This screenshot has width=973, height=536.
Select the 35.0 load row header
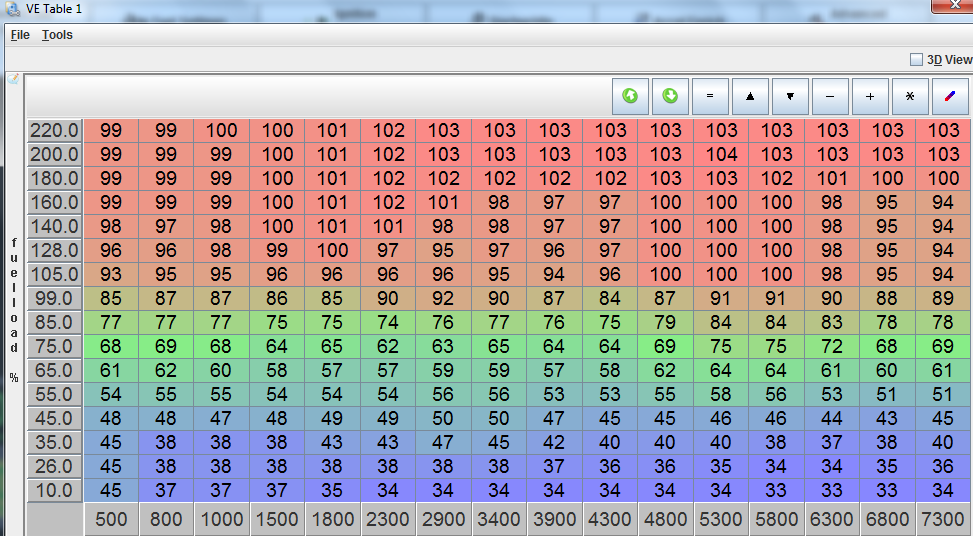(55, 442)
